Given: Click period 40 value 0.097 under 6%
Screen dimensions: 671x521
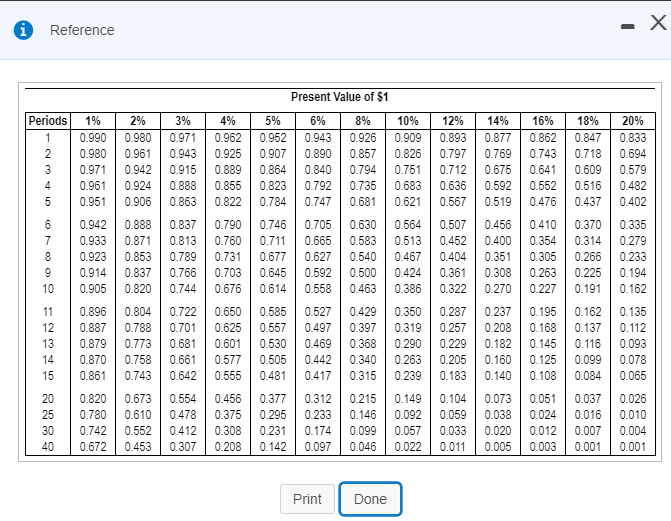Looking at the screenshot, I should click(318, 447).
